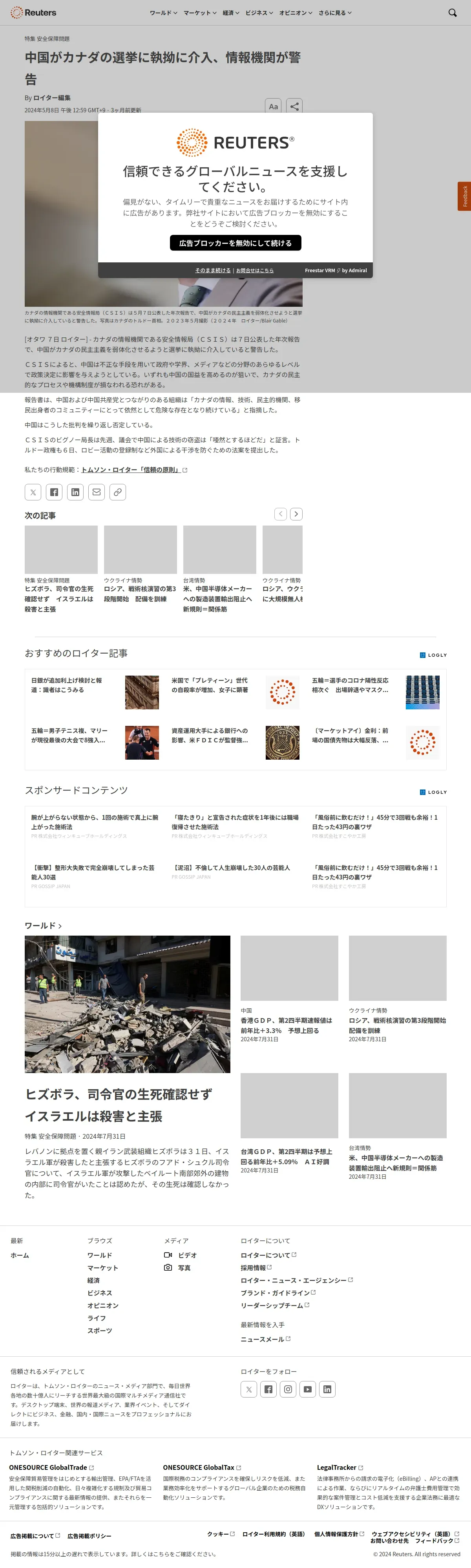This screenshot has height=1568, width=471.
Task: Click the LOGLY logo beside おすすめのロイター記事
Action: (433, 655)
